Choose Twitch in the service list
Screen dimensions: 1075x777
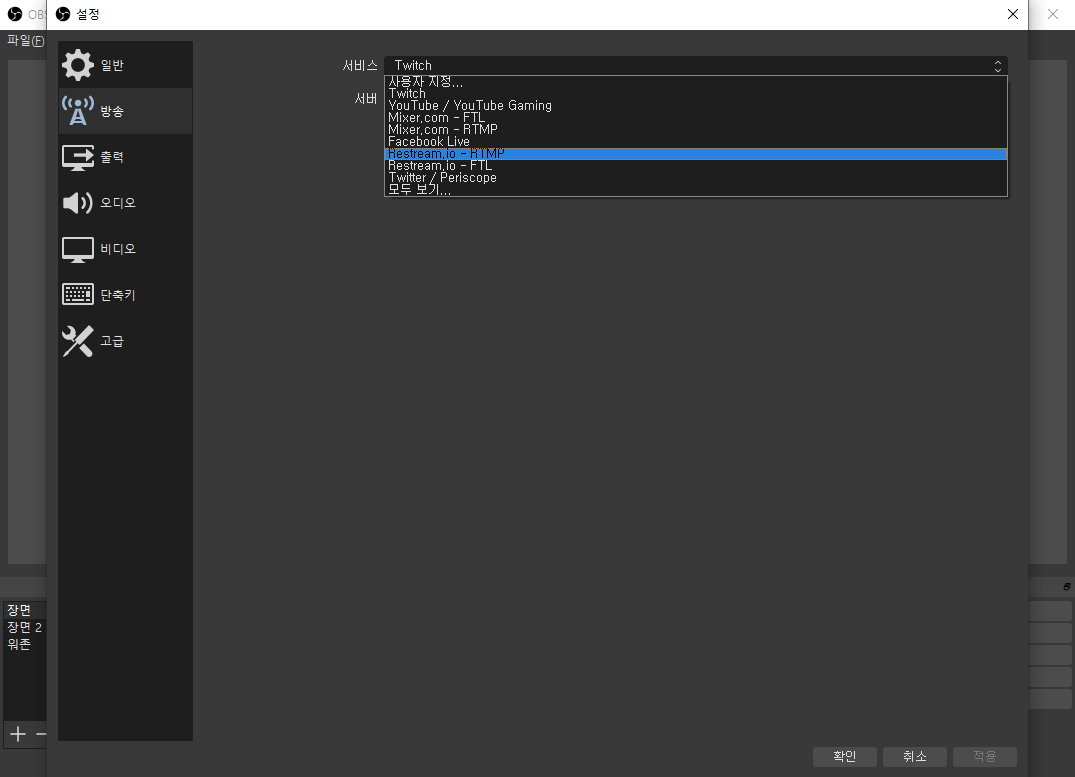pos(696,94)
